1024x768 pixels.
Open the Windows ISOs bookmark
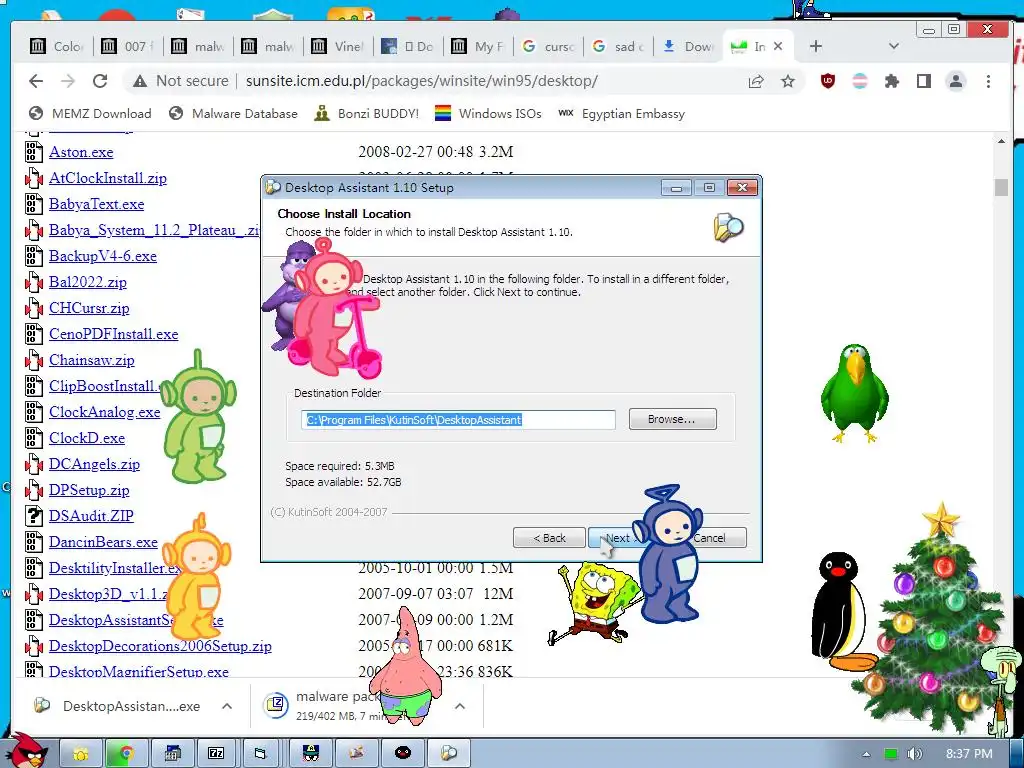click(488, 114)
